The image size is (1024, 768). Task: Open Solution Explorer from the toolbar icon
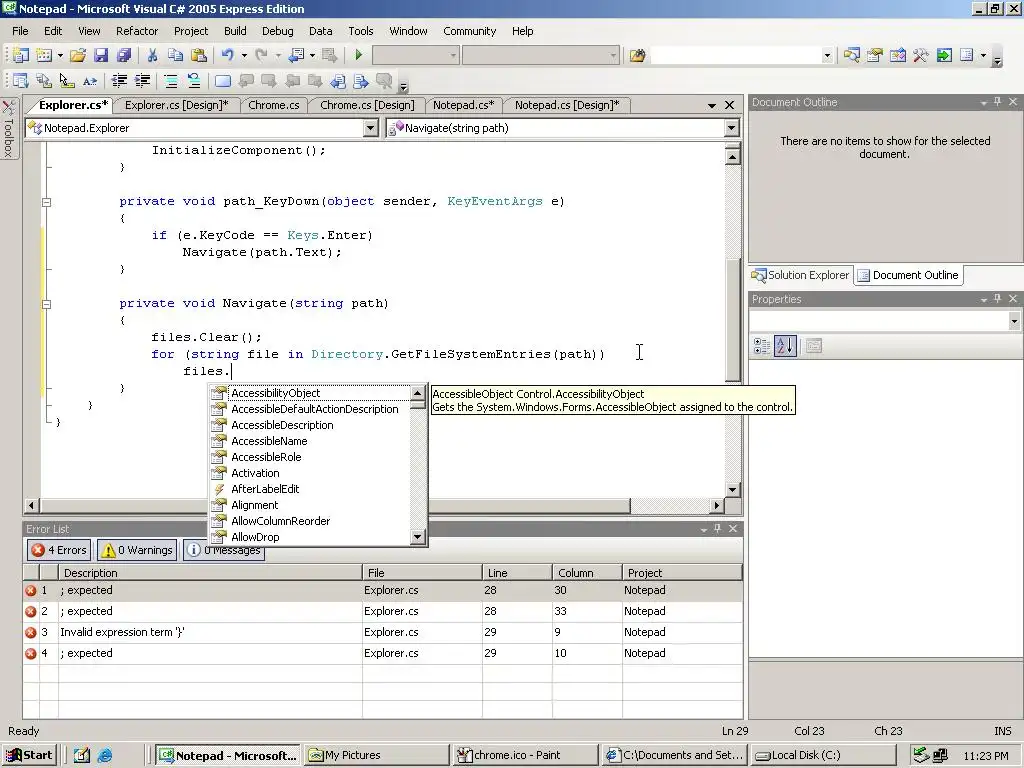(x=852, y=56)
